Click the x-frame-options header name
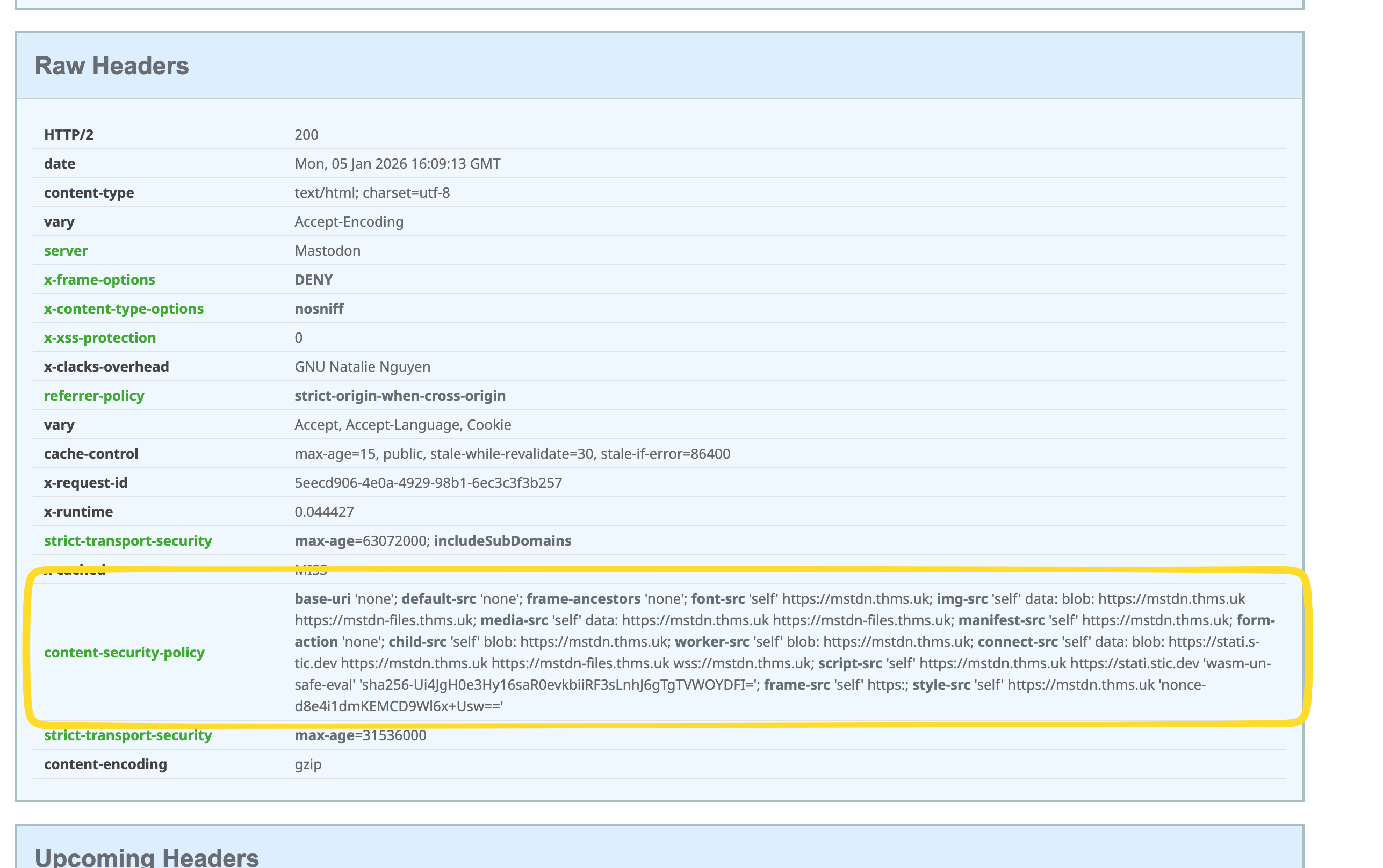 [99, 279]
